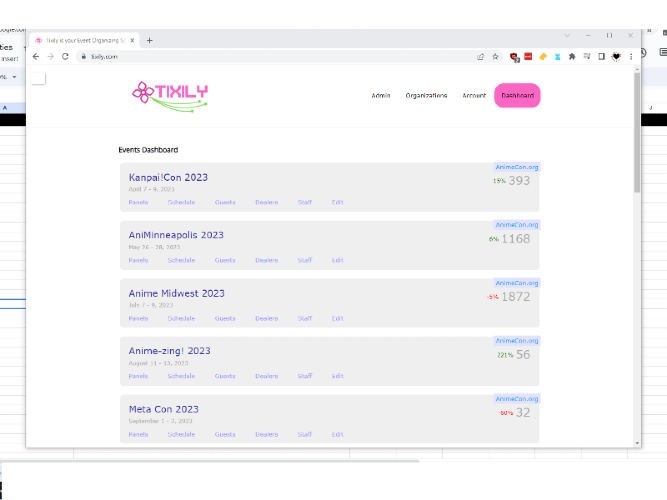Open Dealers for Anime Midwest 2023
The height and width of the screenshot is (500, 667).
click(x=267, y=318)
